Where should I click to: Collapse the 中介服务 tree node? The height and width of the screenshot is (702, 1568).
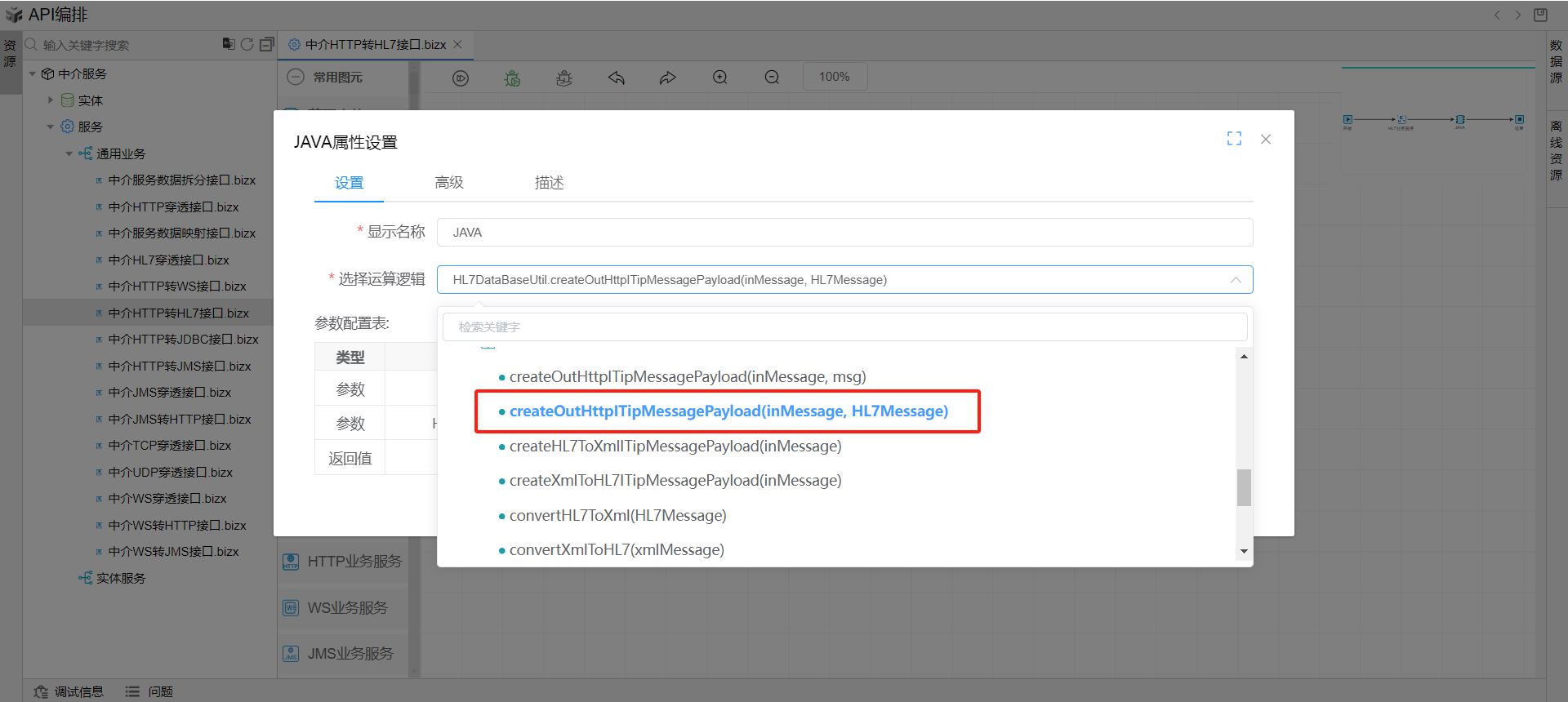[33, 74]
